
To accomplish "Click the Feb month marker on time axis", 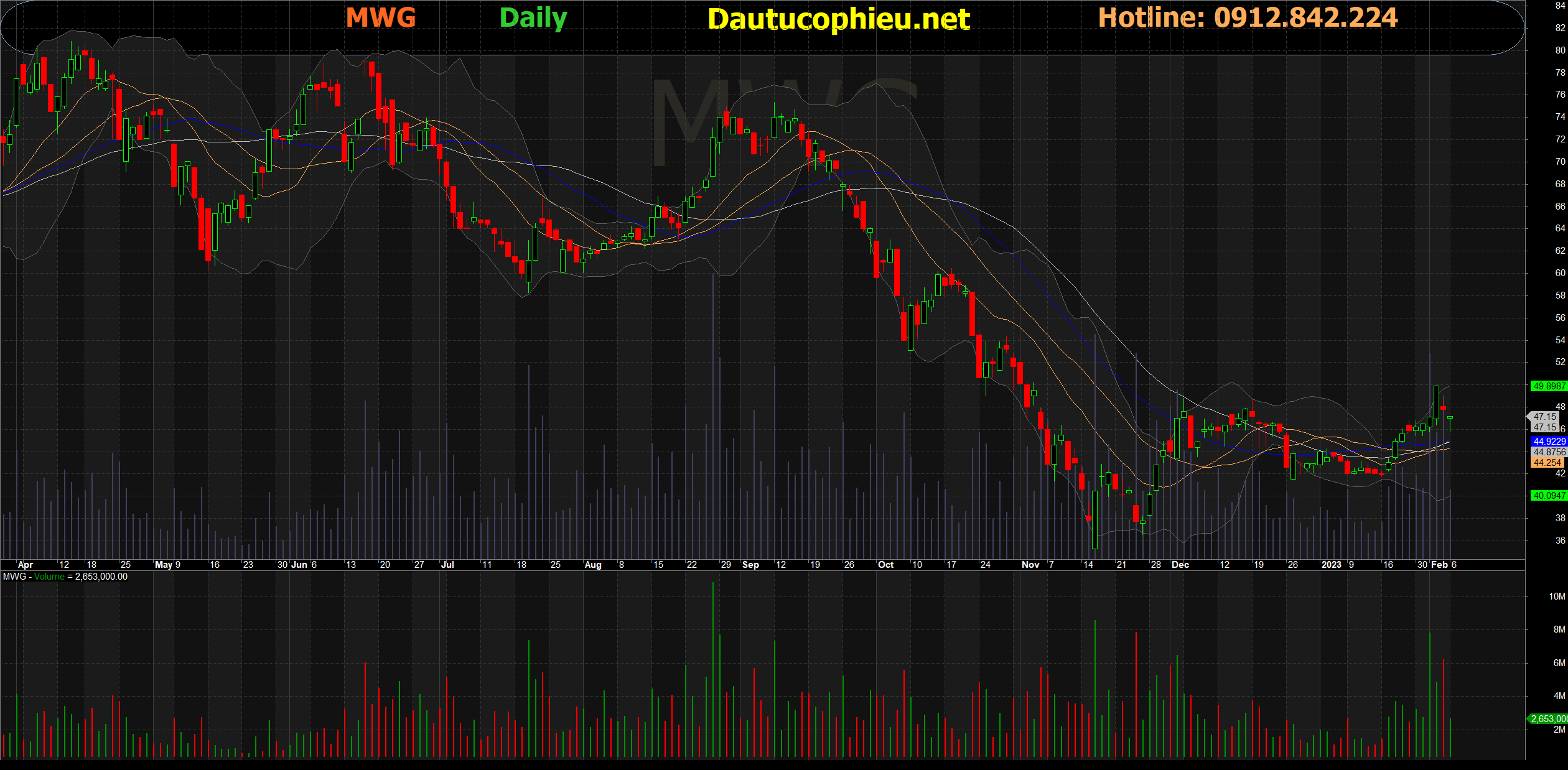I will 1439,565.
